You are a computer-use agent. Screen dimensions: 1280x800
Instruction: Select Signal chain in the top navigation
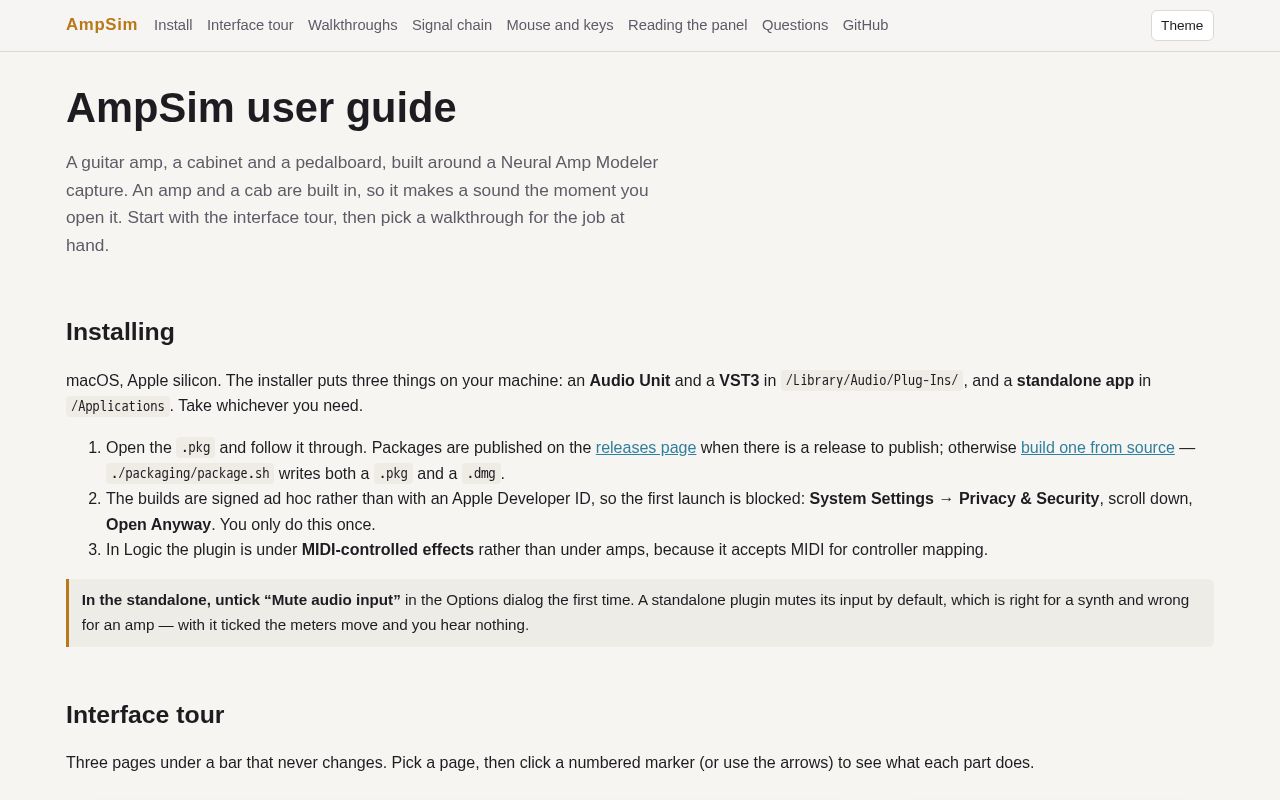pyautogui.click(x=452, y=25)
